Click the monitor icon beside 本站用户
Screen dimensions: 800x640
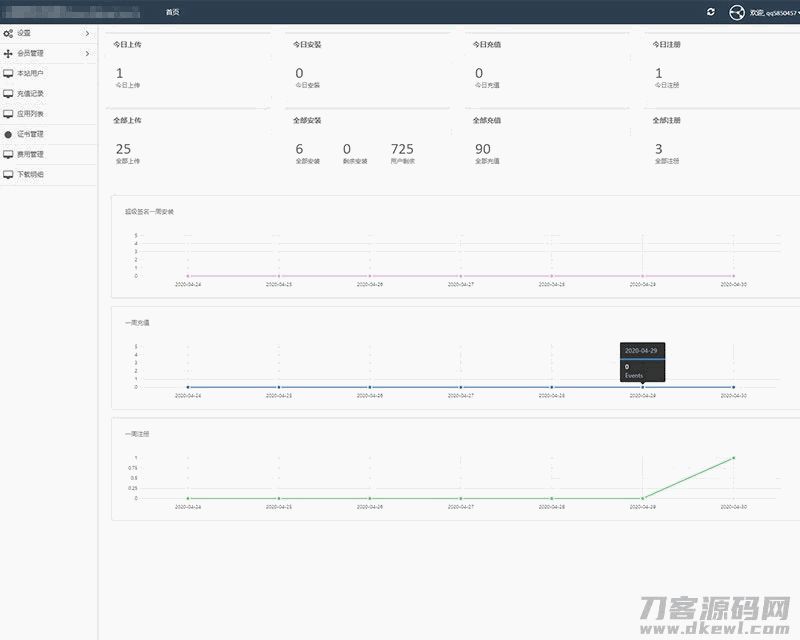[x=9, y=73]
